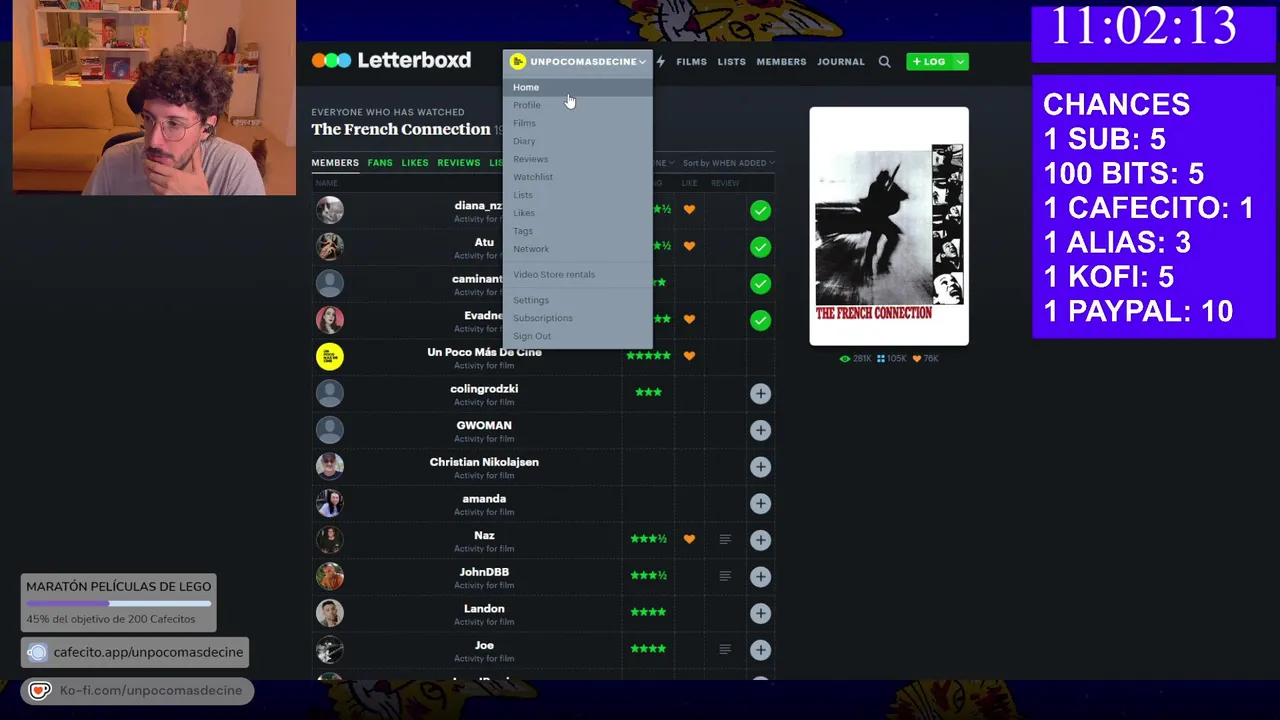Switch to the MEMBERS tab
The width and height of the screenshot is (1280, 720).
coord(335,162)
